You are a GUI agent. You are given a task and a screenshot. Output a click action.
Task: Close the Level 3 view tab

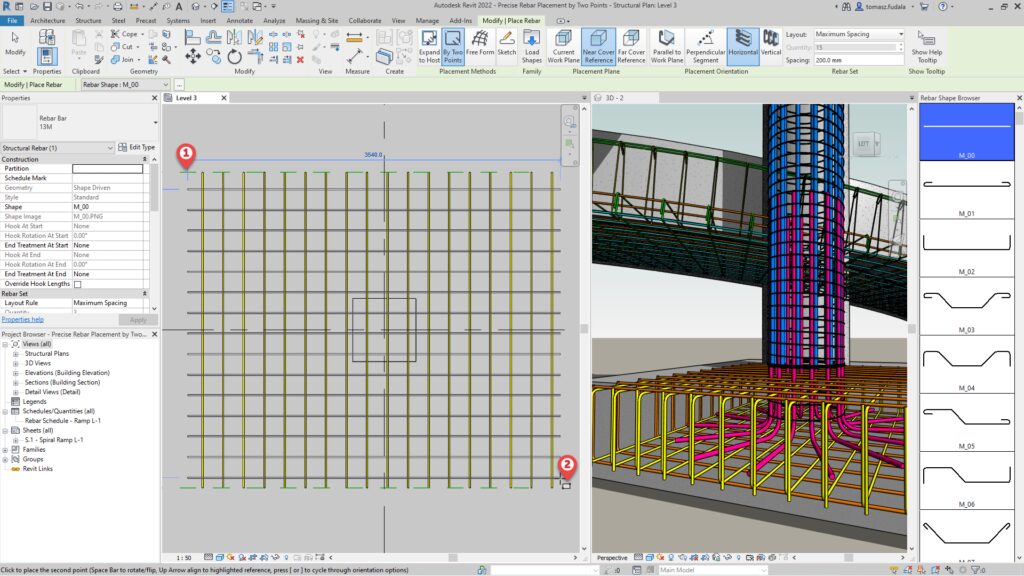point(223,98)
